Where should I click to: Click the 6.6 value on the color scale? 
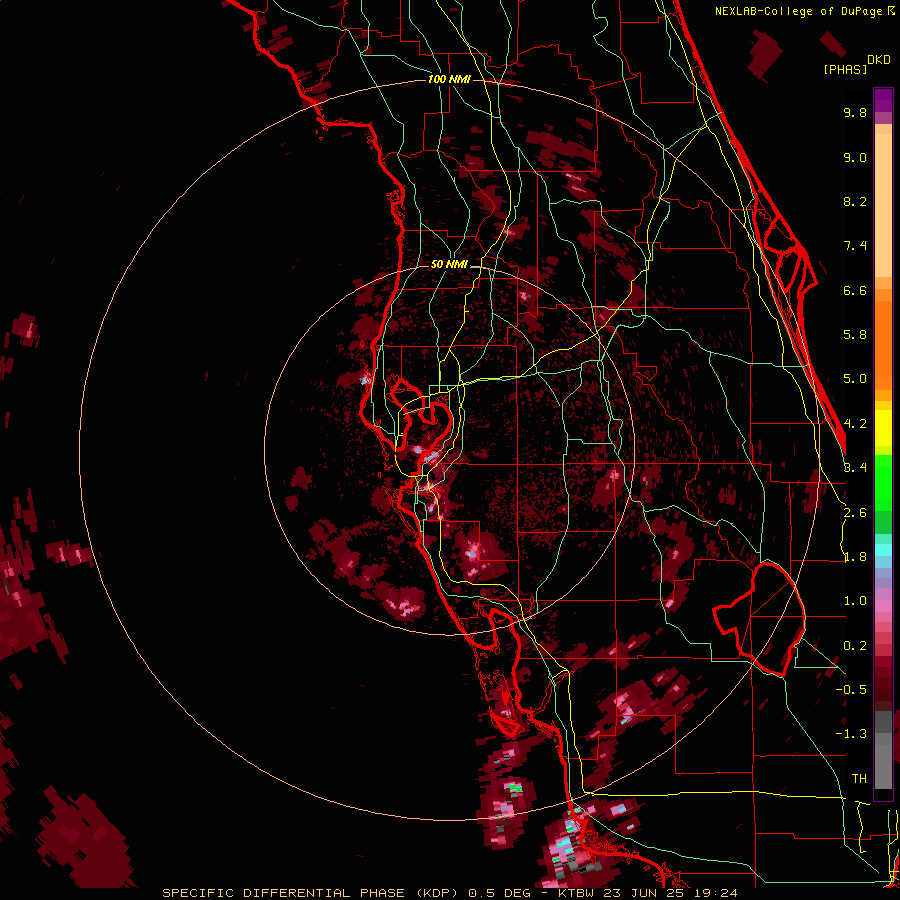click(x=855, y=291)
